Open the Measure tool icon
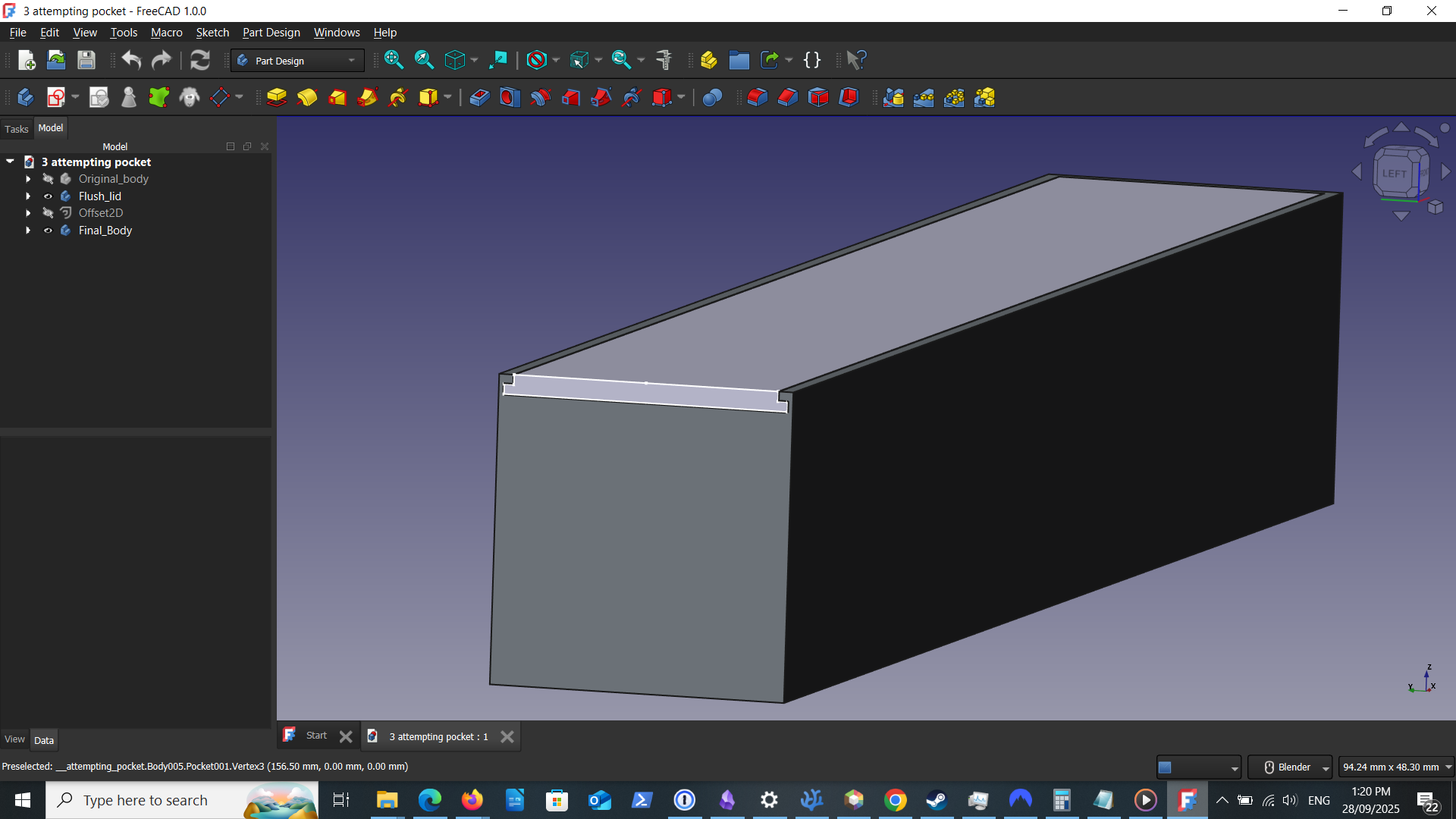1456x819 pixels. point(664,60)
